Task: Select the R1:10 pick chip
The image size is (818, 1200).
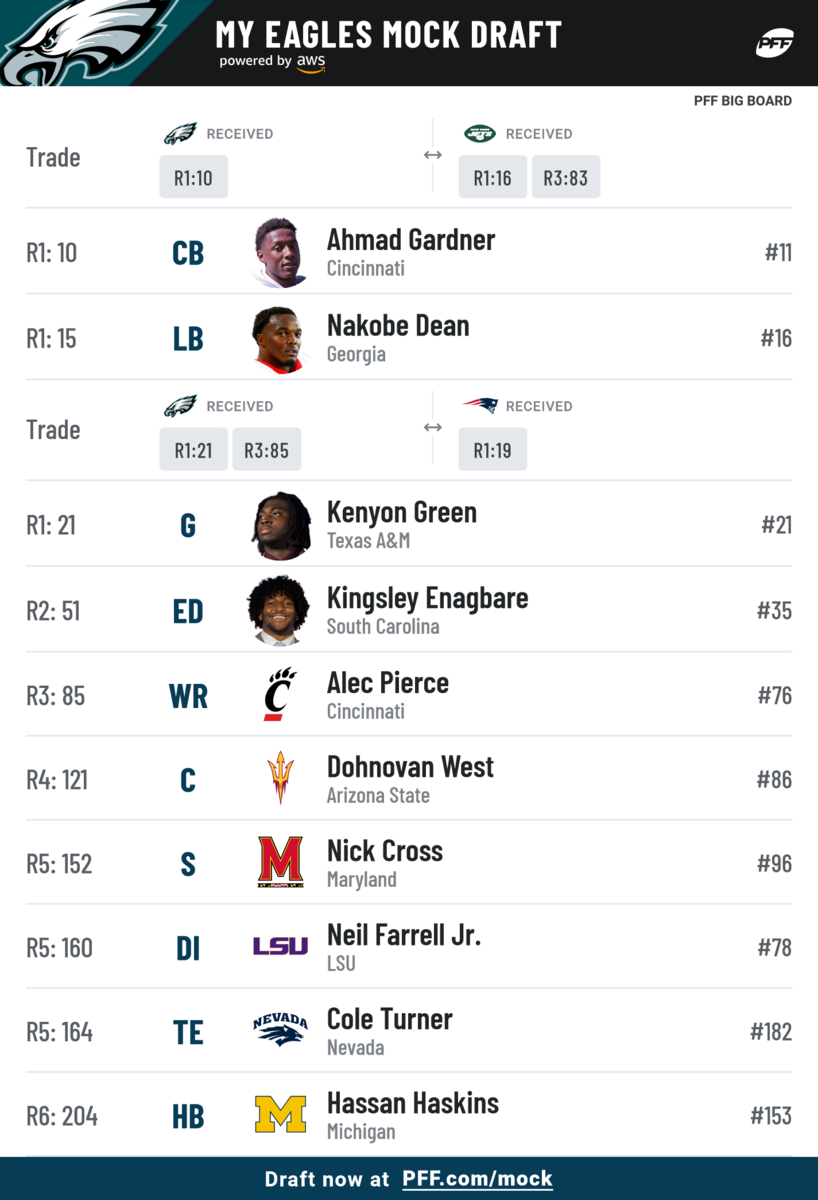Action: (x=193, y=178)
